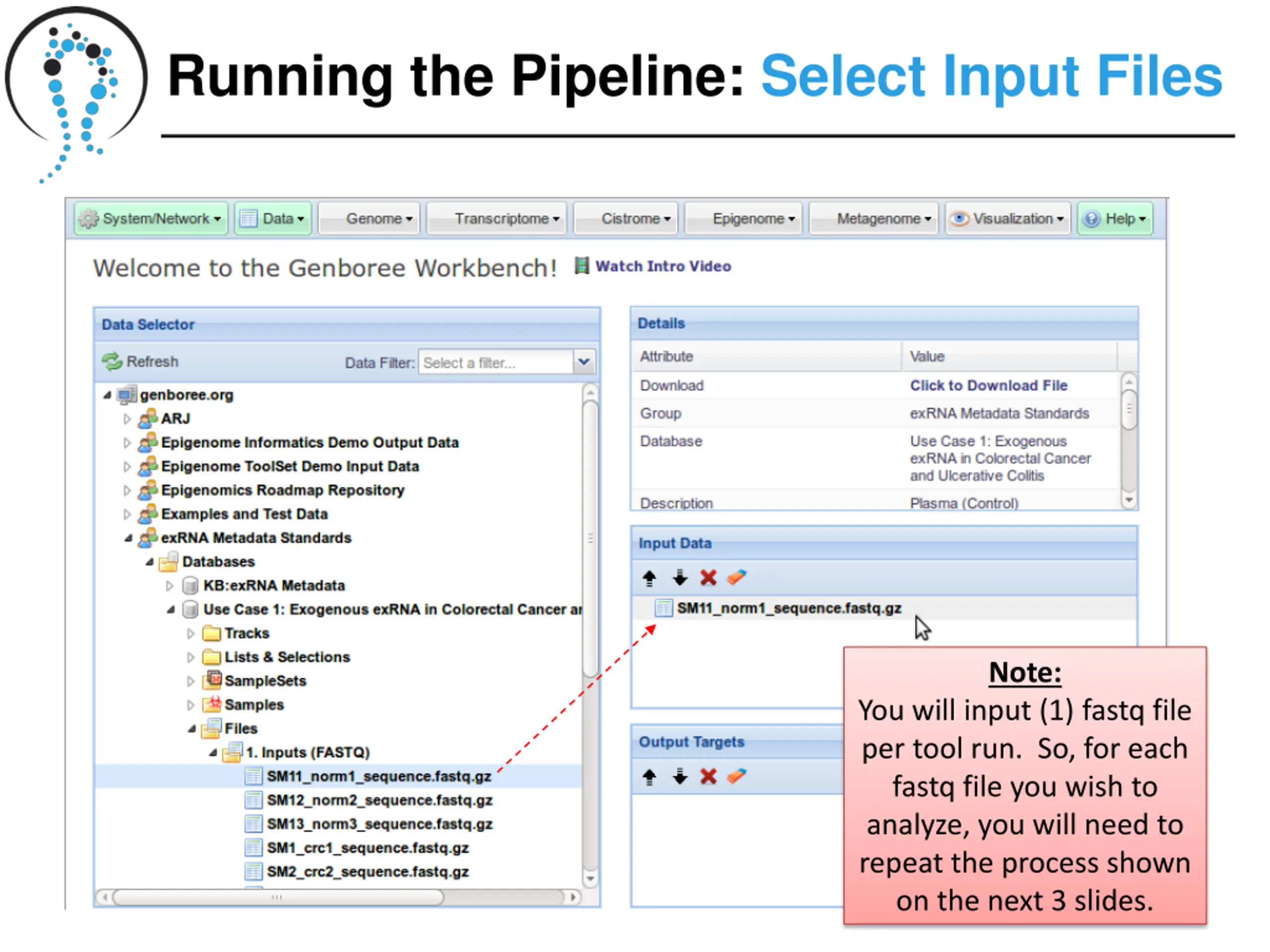Viewport: 1270px width, 952px height.
Task: Expand the SampleSets node
Action: 190,681
